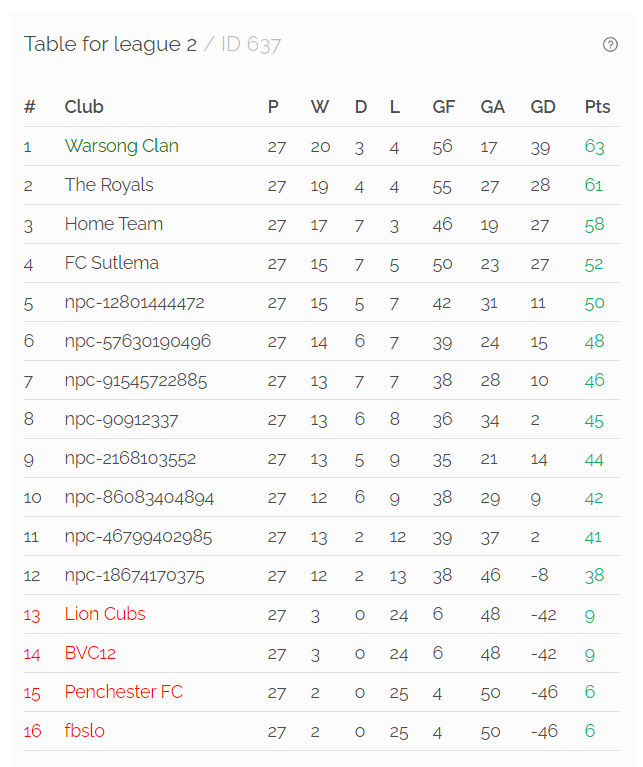This screenshot has height=767, width=643.
Task: Select club npc-90912337
Action: click(122, 420)
